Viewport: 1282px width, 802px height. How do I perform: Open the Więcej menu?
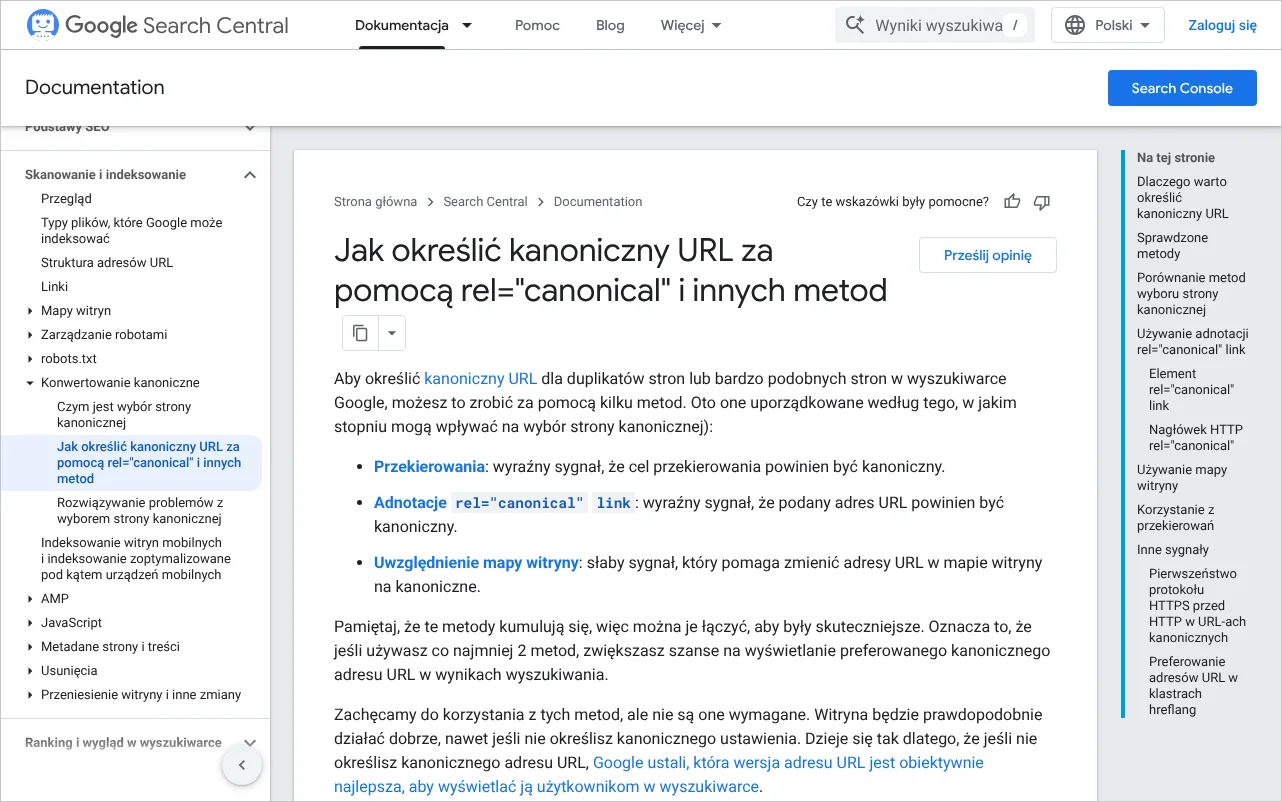691,25
